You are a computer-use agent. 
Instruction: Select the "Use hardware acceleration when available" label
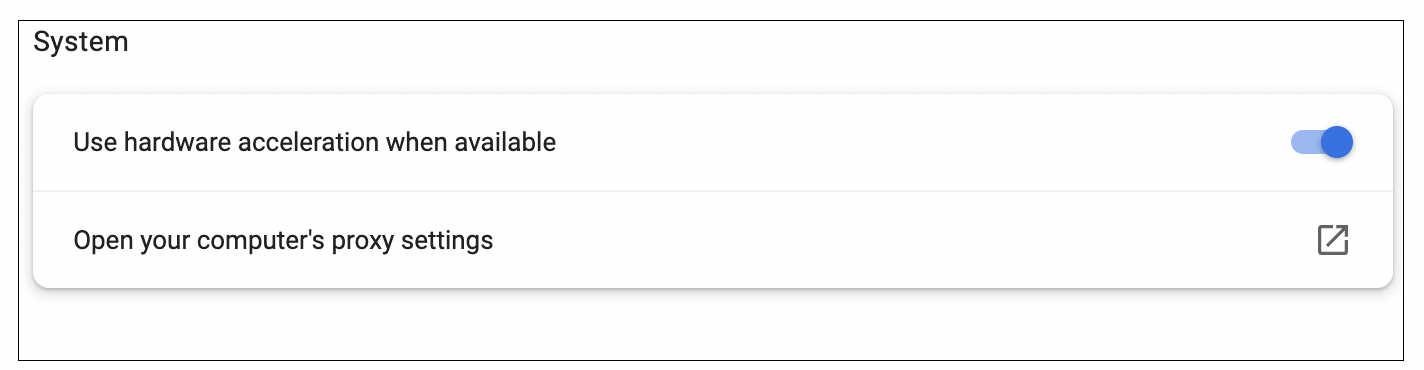coord(314,142)
